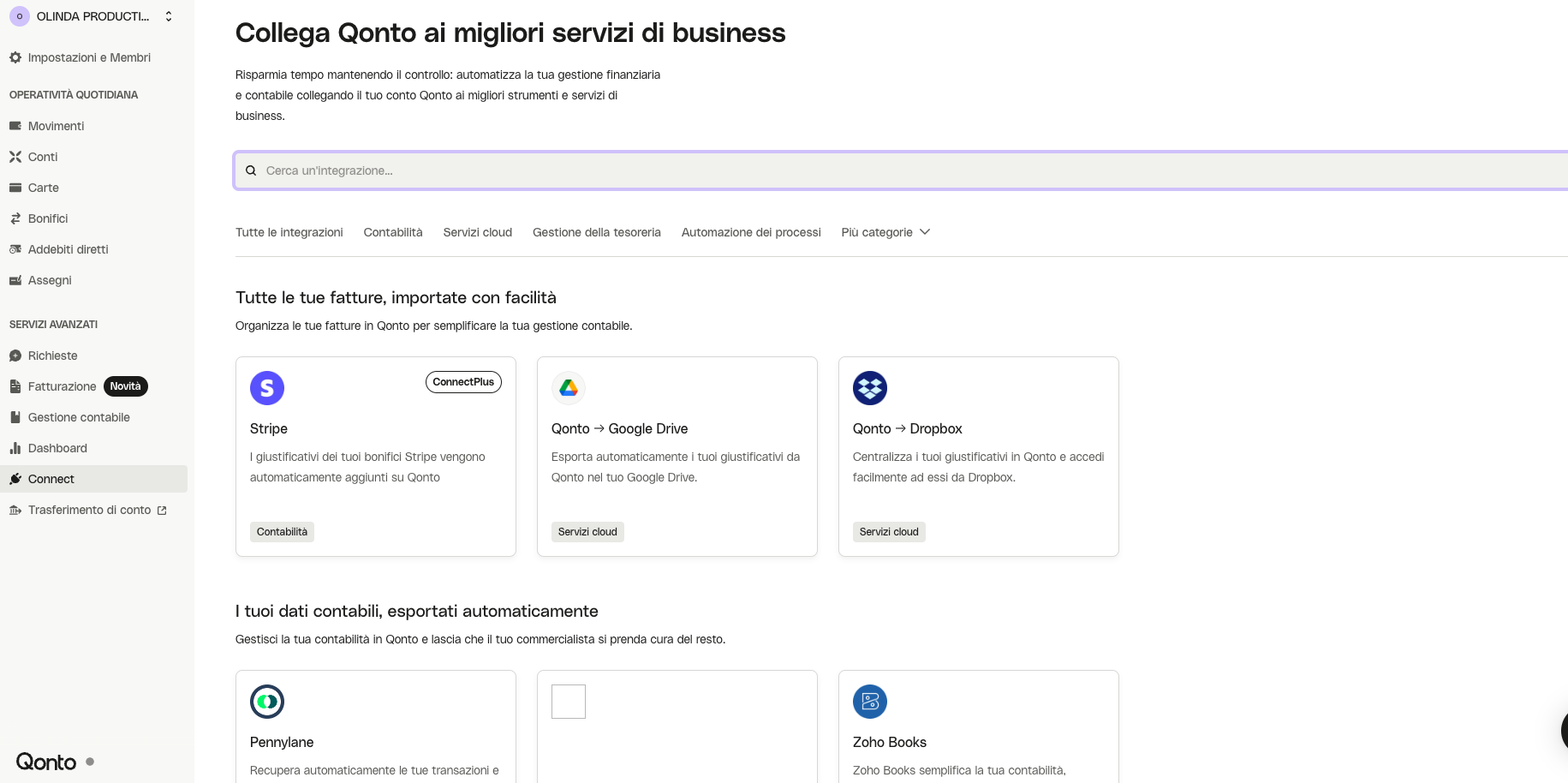Click Servizi cloud tag on Google Drive card

[x=587, y=532]
